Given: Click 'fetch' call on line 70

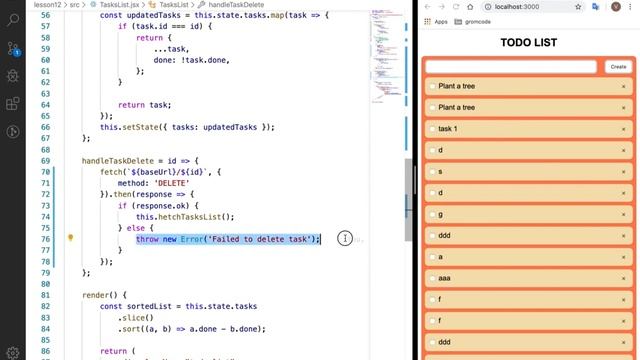Looking at the screenshot, I should pyautogui.click(x=111, y=172).
